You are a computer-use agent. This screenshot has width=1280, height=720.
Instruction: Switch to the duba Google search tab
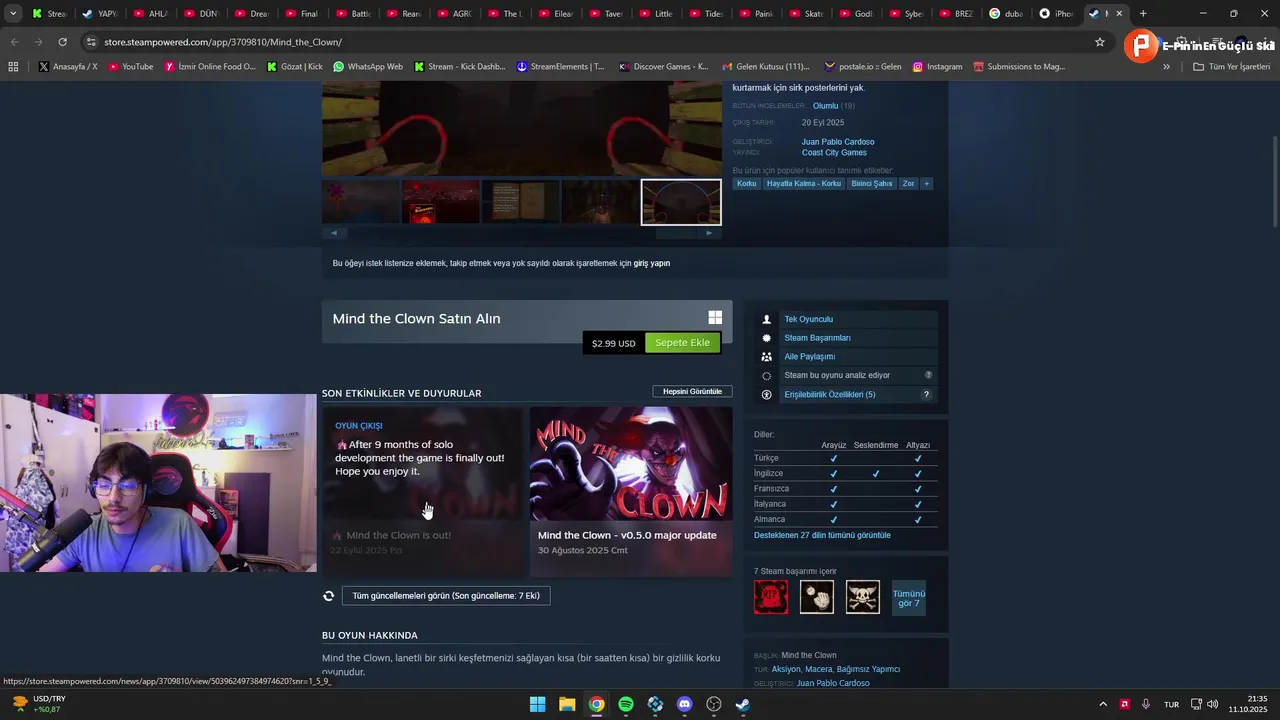pos(1006,14)
